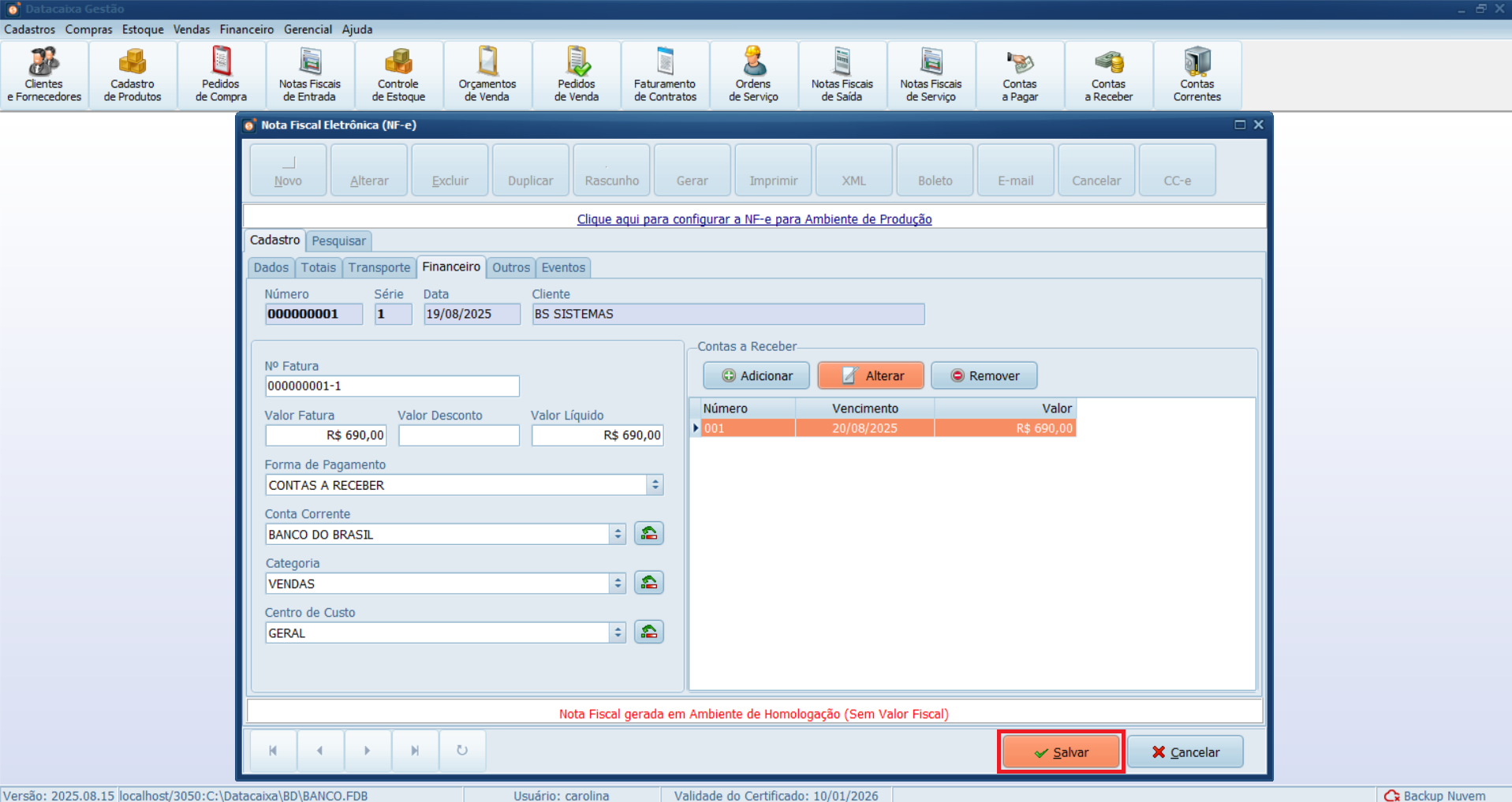Screen dimensions: 1512x802
Task: Open the Financeiro menu in the menu bar
Action: point(246,29)
